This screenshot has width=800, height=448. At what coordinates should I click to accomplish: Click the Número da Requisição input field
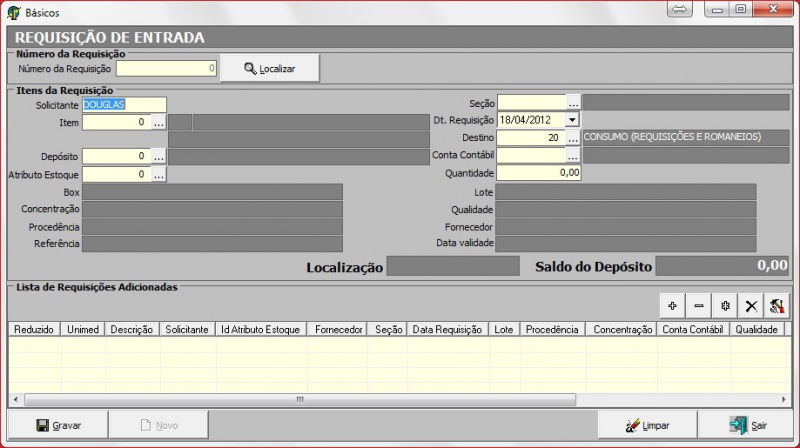[167, 68]
